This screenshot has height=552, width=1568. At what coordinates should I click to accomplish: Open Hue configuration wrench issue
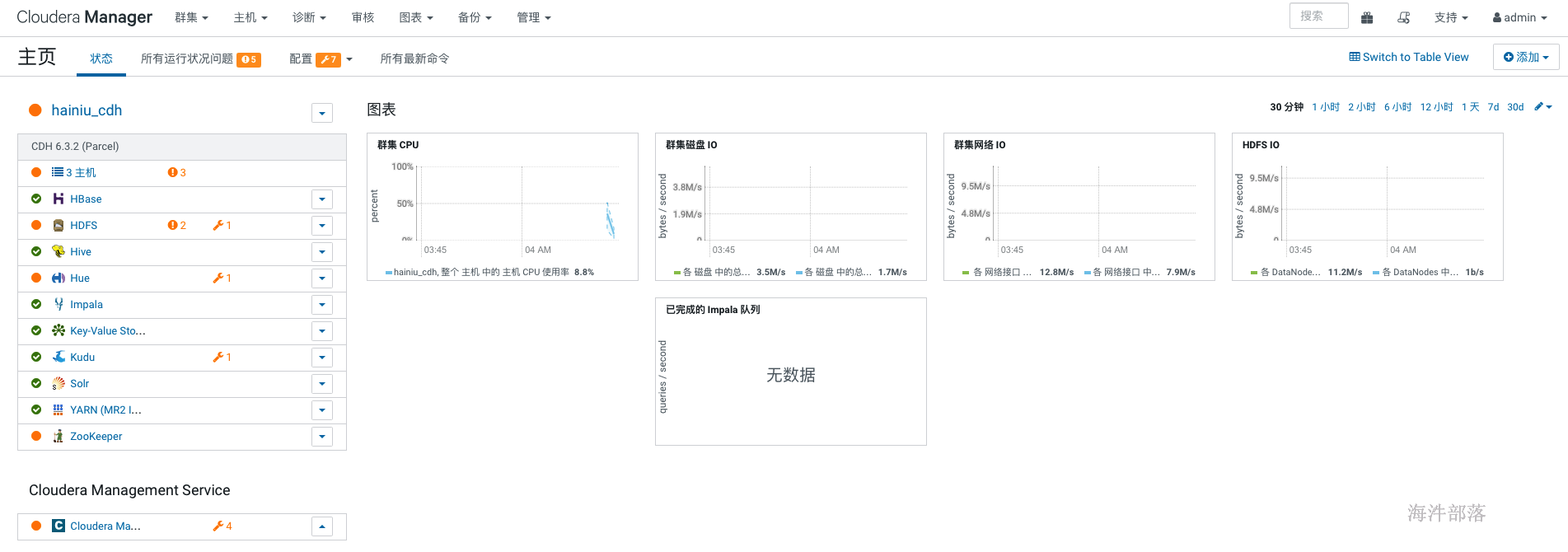222,278
